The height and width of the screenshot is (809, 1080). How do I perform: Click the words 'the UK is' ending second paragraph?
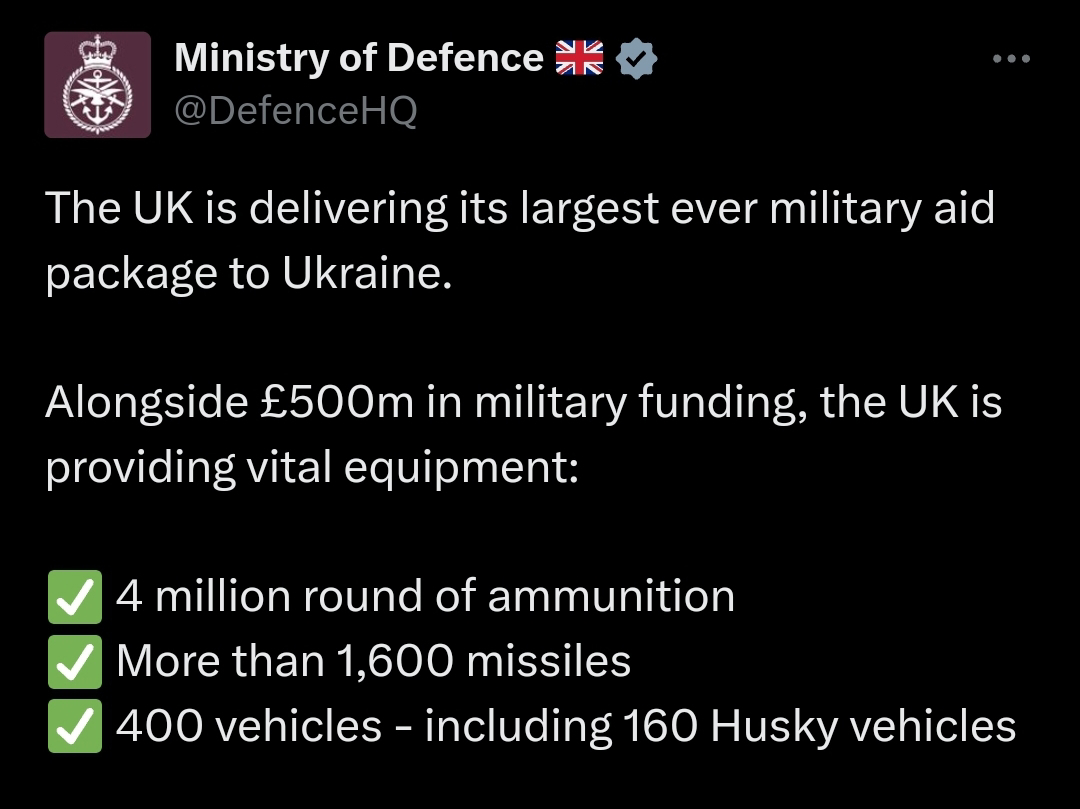pyautogui.click(x=911, y=402)
